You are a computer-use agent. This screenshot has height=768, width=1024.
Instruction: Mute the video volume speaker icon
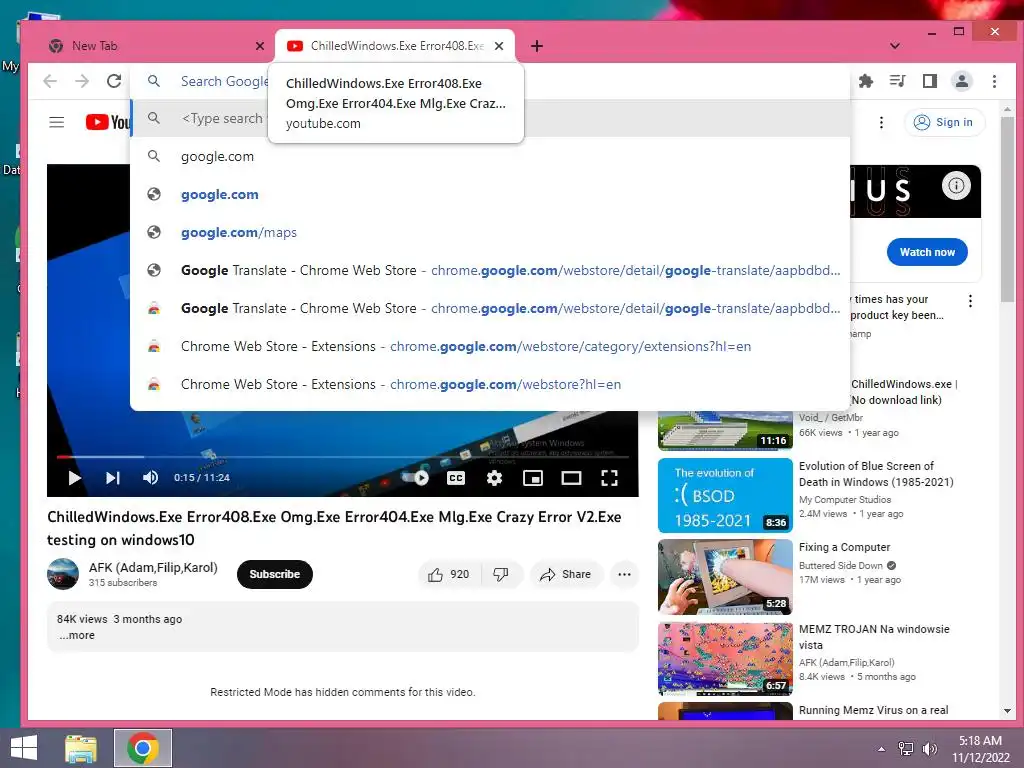tap(150, 478)
